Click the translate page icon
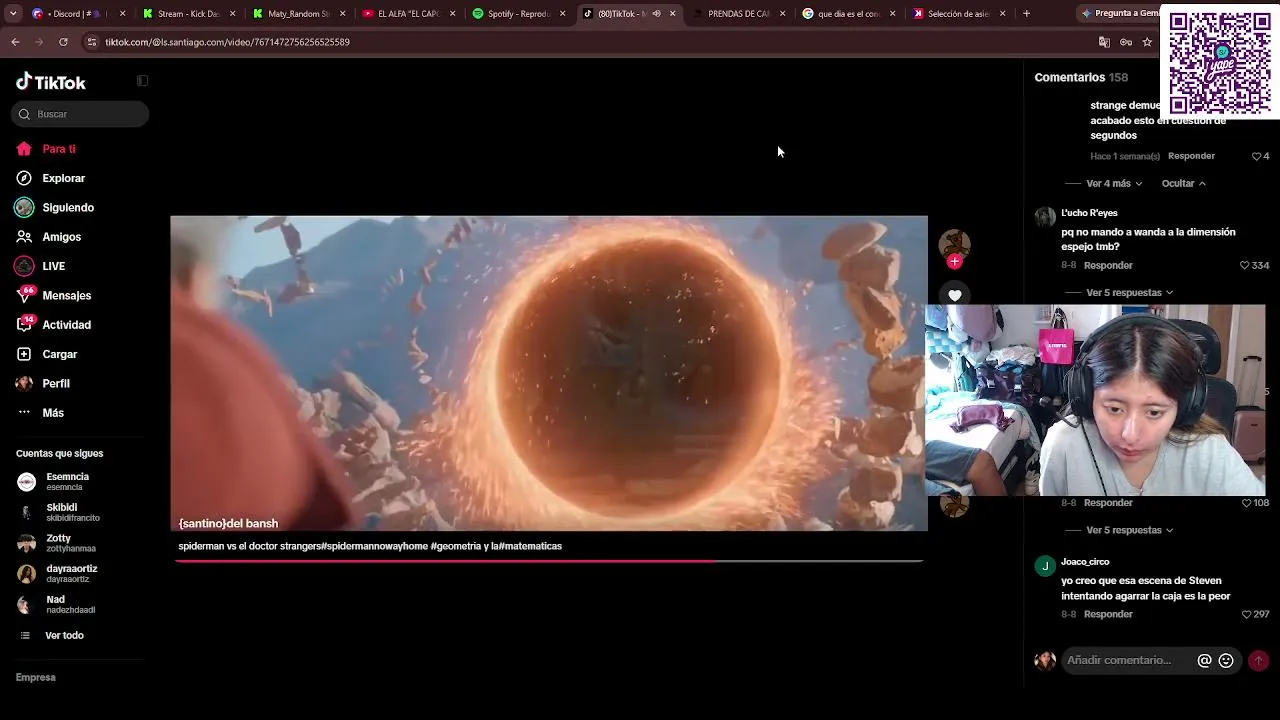This screenshot has width=1280, height=720. point(1104,42)
